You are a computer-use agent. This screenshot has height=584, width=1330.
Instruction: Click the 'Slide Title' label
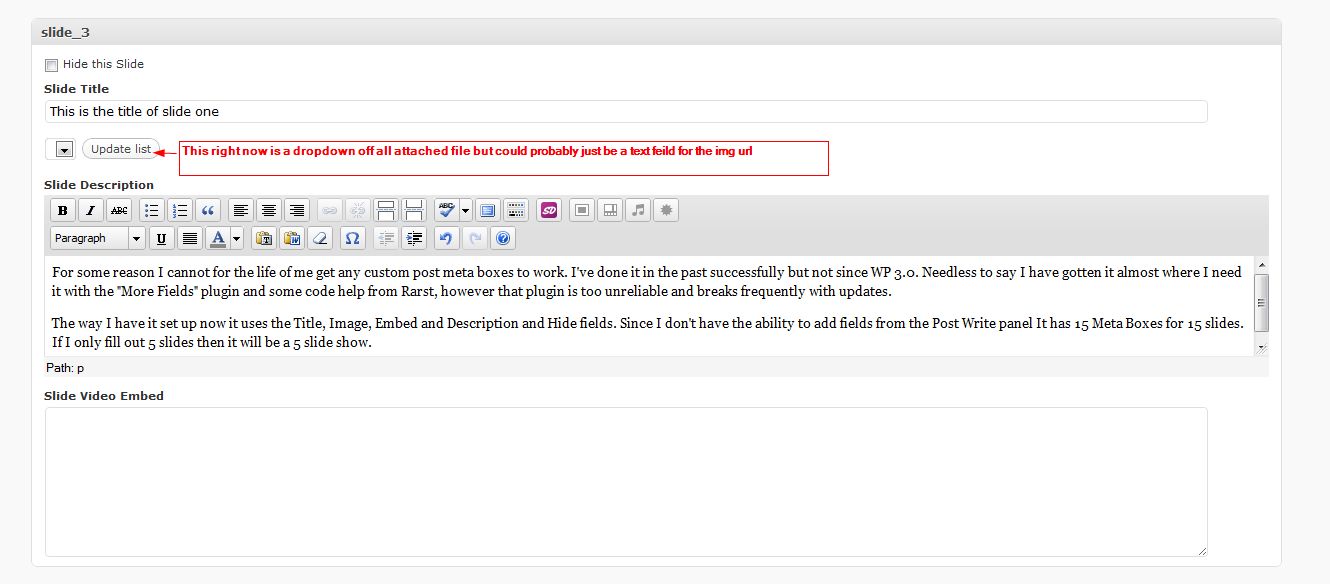(76, 89)
